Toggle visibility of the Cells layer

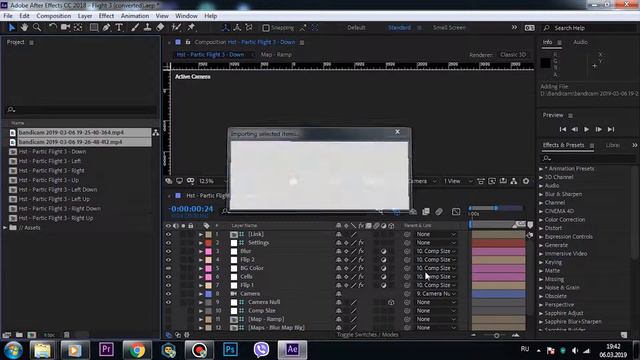(x=168, y=277)
